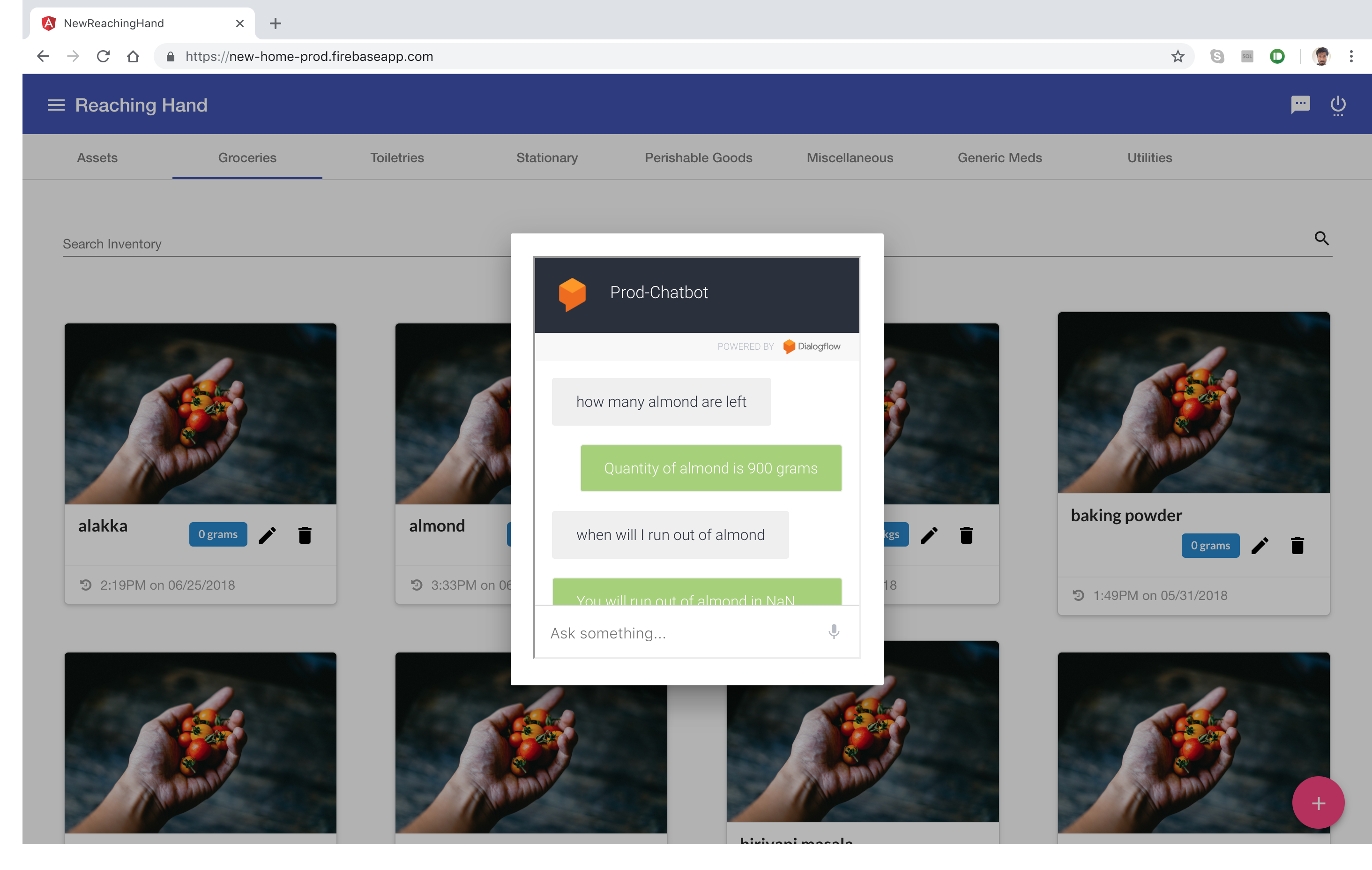Click the 0 grams badge on alakka

pos(217,534)
